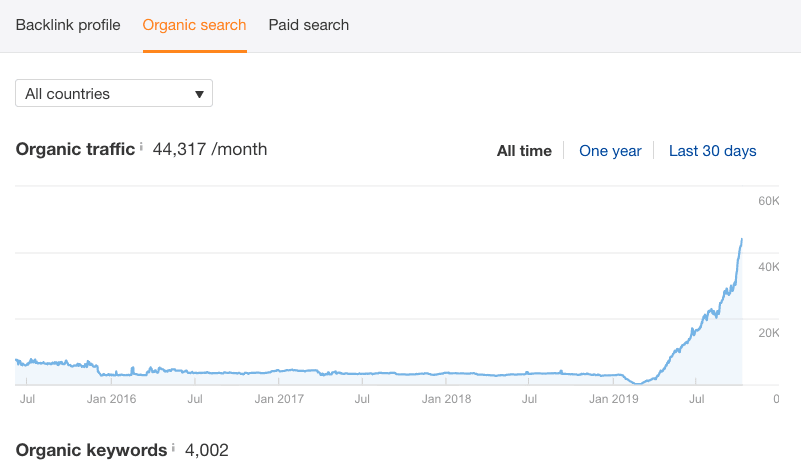Image resolution: width=801 pixels, height=473 pixels.
Task: Open the Paid search tab
Action: pos(309,25)
